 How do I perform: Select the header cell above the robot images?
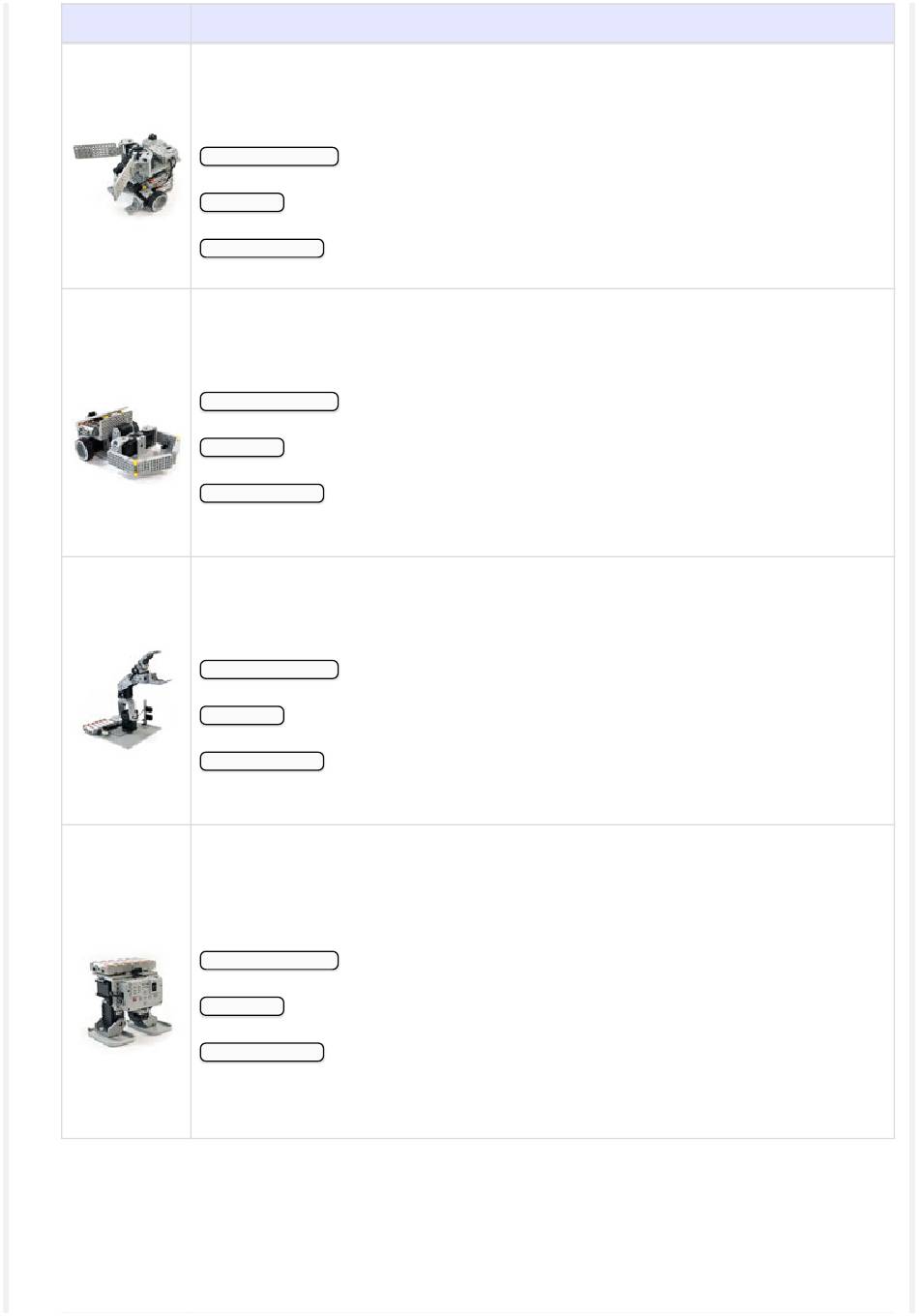click(126, 23)
